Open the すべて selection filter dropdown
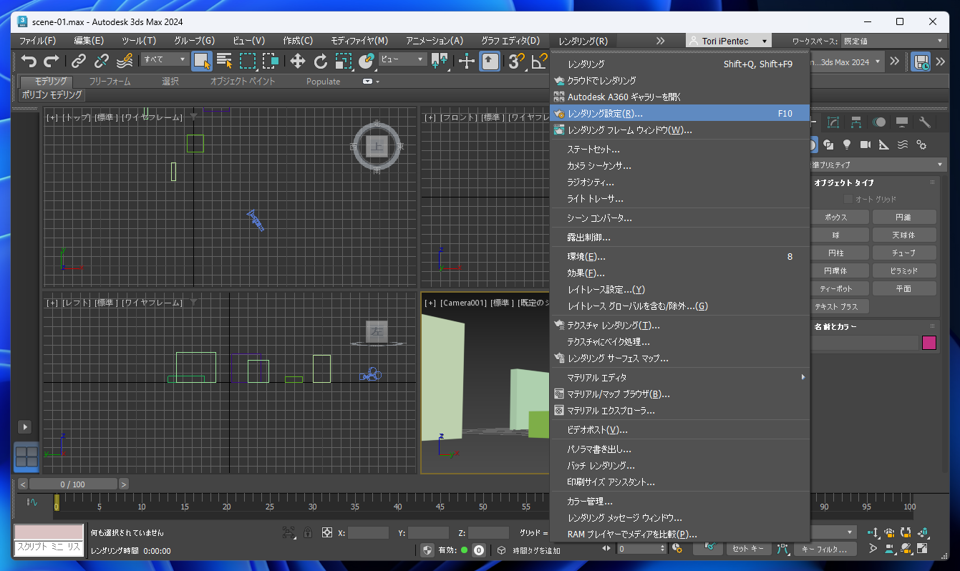The width and height of the screenshot is (960, 571). click(x=165, y=60)
